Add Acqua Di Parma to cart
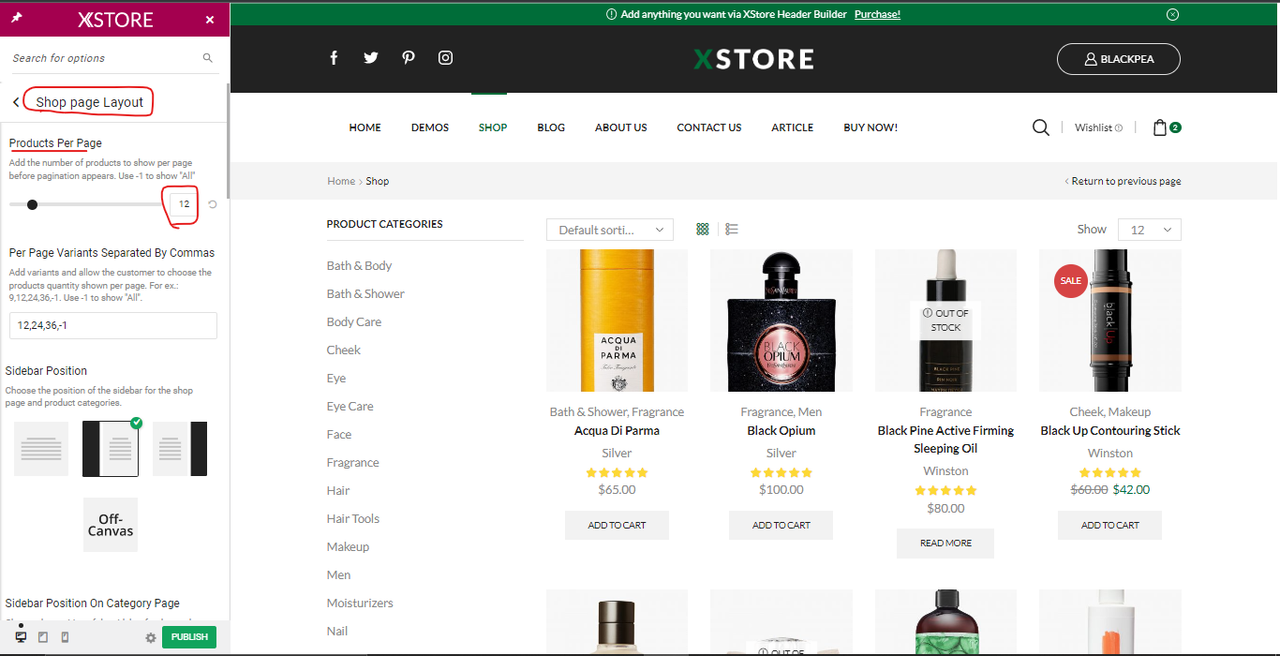Viewport: 1280px width, 656px height. click(617, 525)
